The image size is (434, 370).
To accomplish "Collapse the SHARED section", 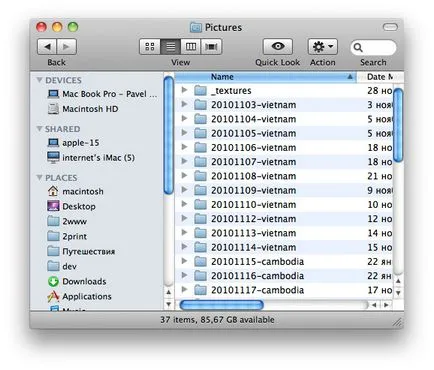I will (x=40, y=129).
